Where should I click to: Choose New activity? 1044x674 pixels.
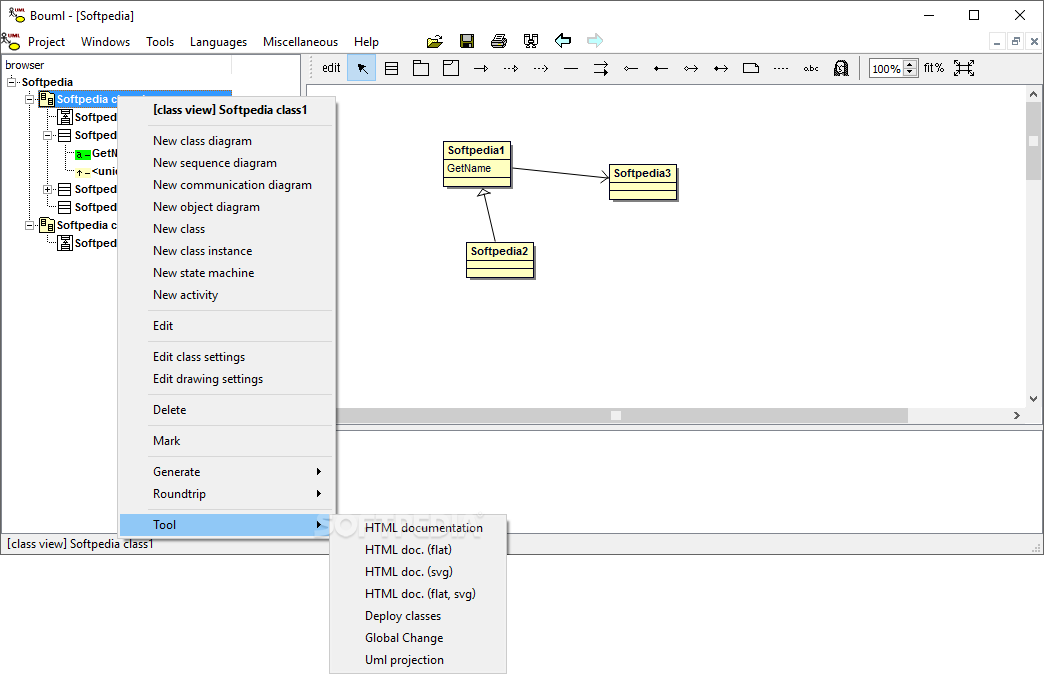pyautogui.click(x=226, y=294)
